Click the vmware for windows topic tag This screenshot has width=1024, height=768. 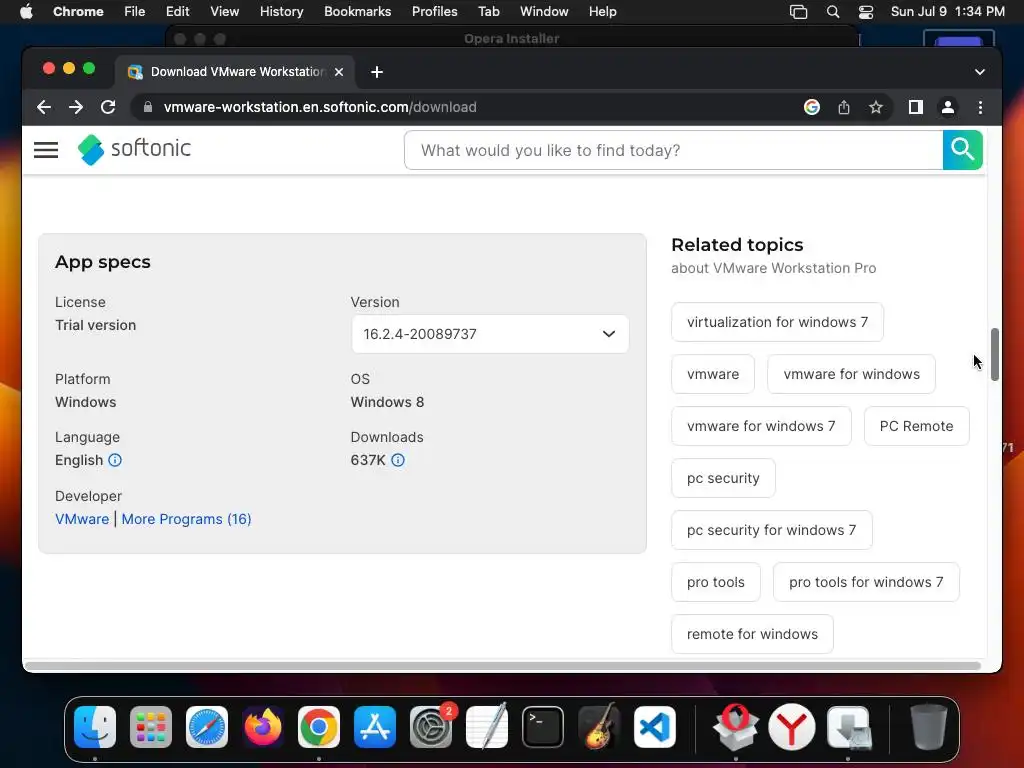852,374
